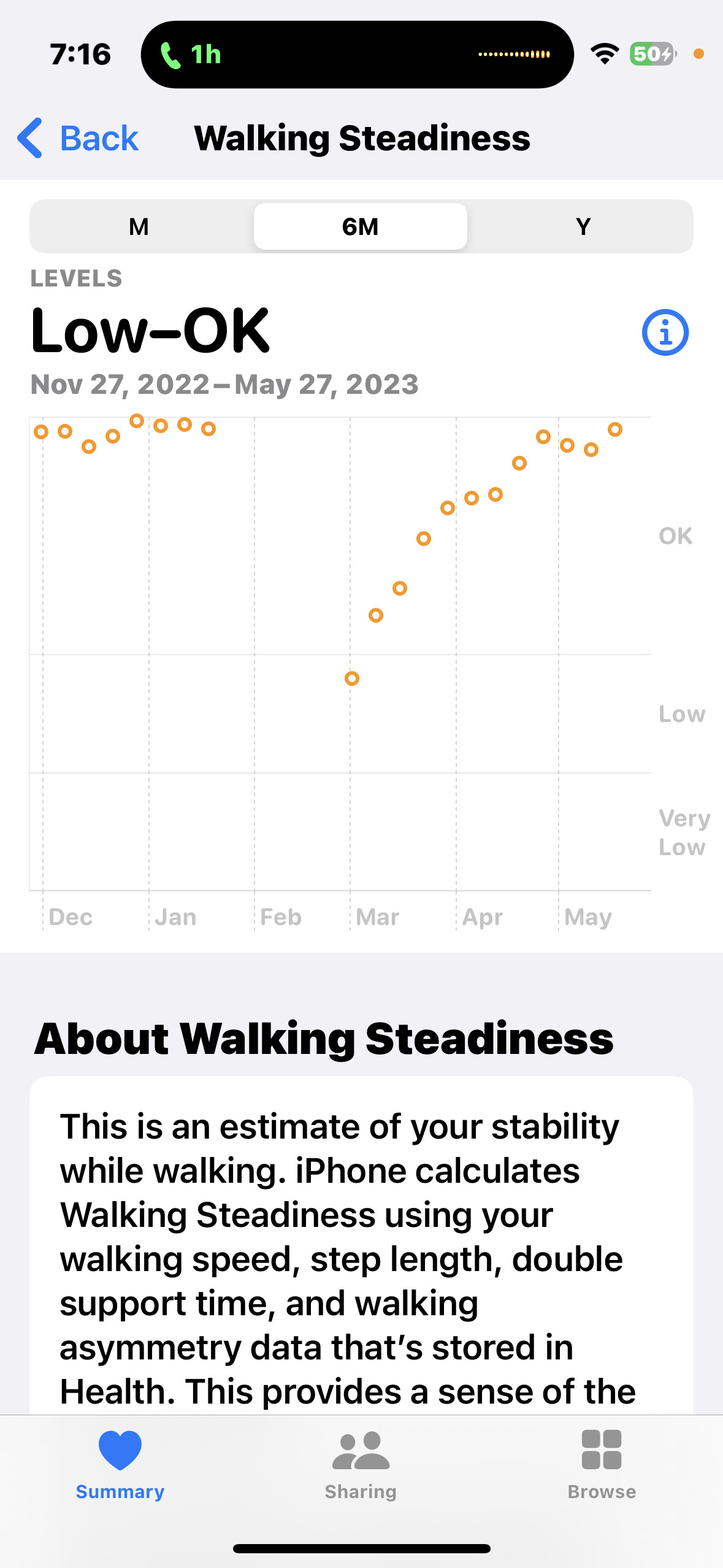Open the Summary heart tab icon
723x1568 pixels.
point(120,1450)
